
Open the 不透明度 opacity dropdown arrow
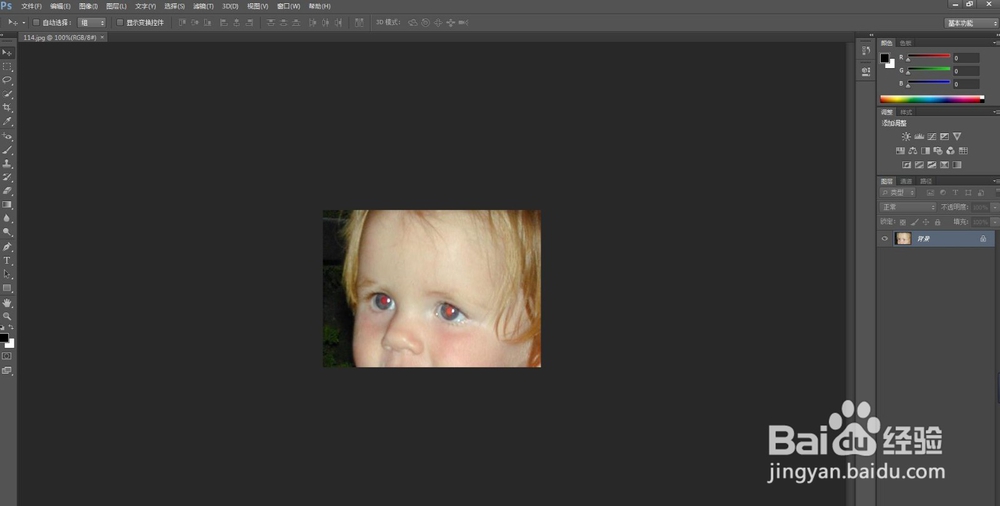click(x=994, y=207)
